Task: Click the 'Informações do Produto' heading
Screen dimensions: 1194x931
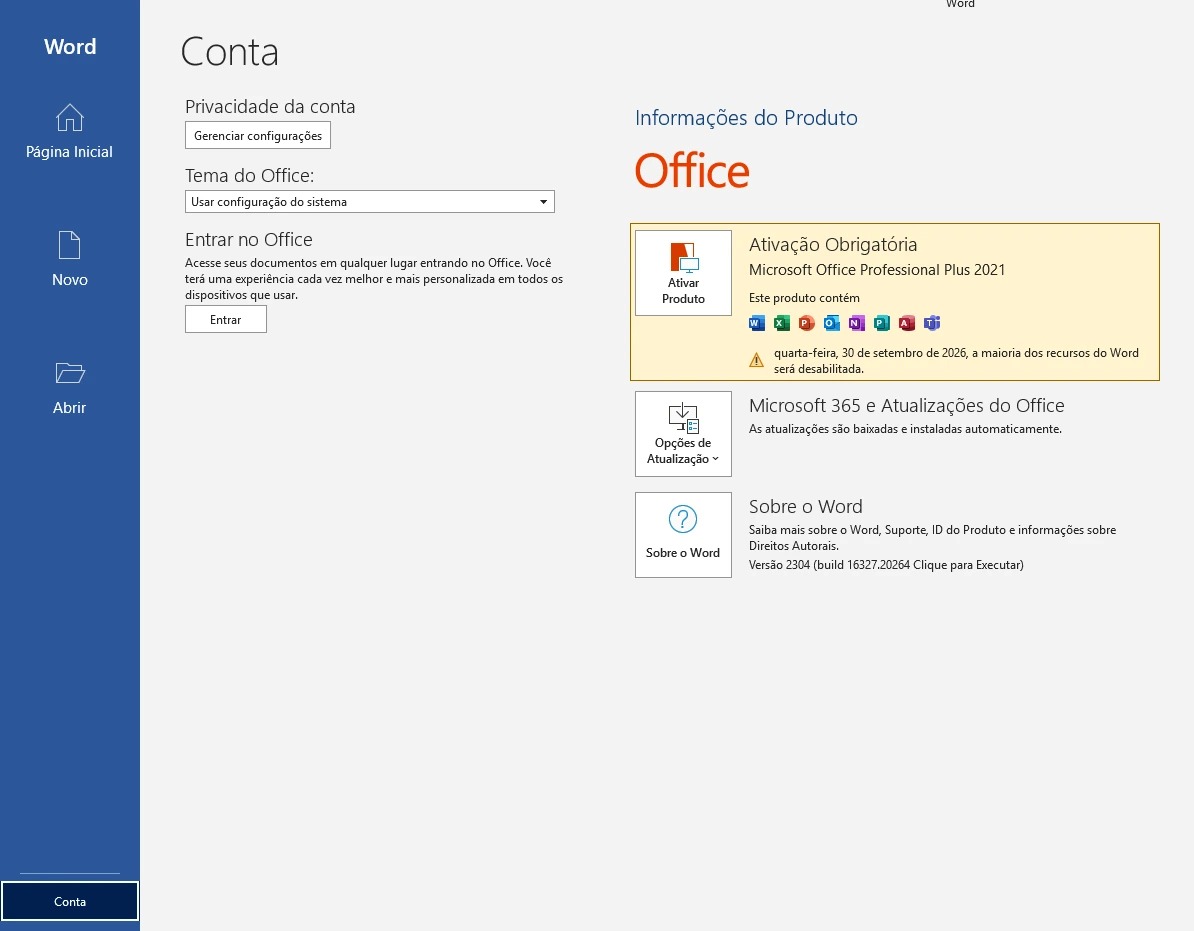Action: (746, 118)
